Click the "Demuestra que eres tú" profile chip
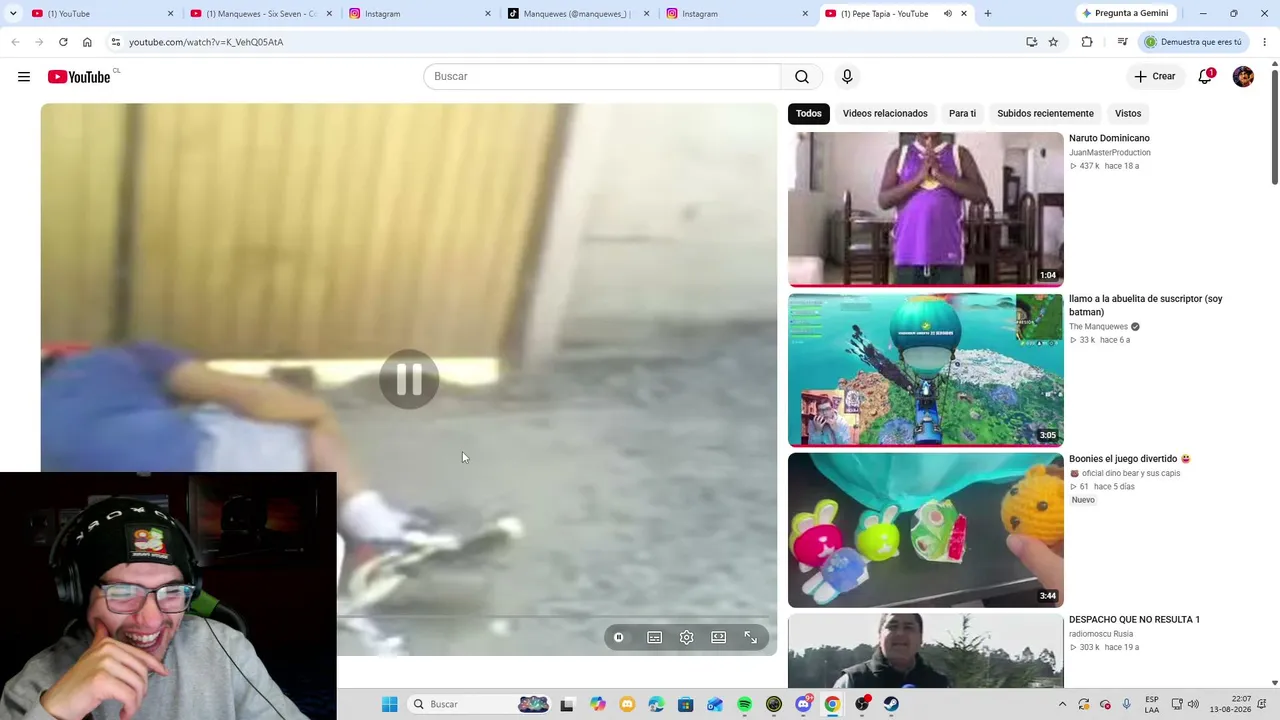This screenshot has width=1280, height=720. pyautogui.click(x=1194, y=42)
